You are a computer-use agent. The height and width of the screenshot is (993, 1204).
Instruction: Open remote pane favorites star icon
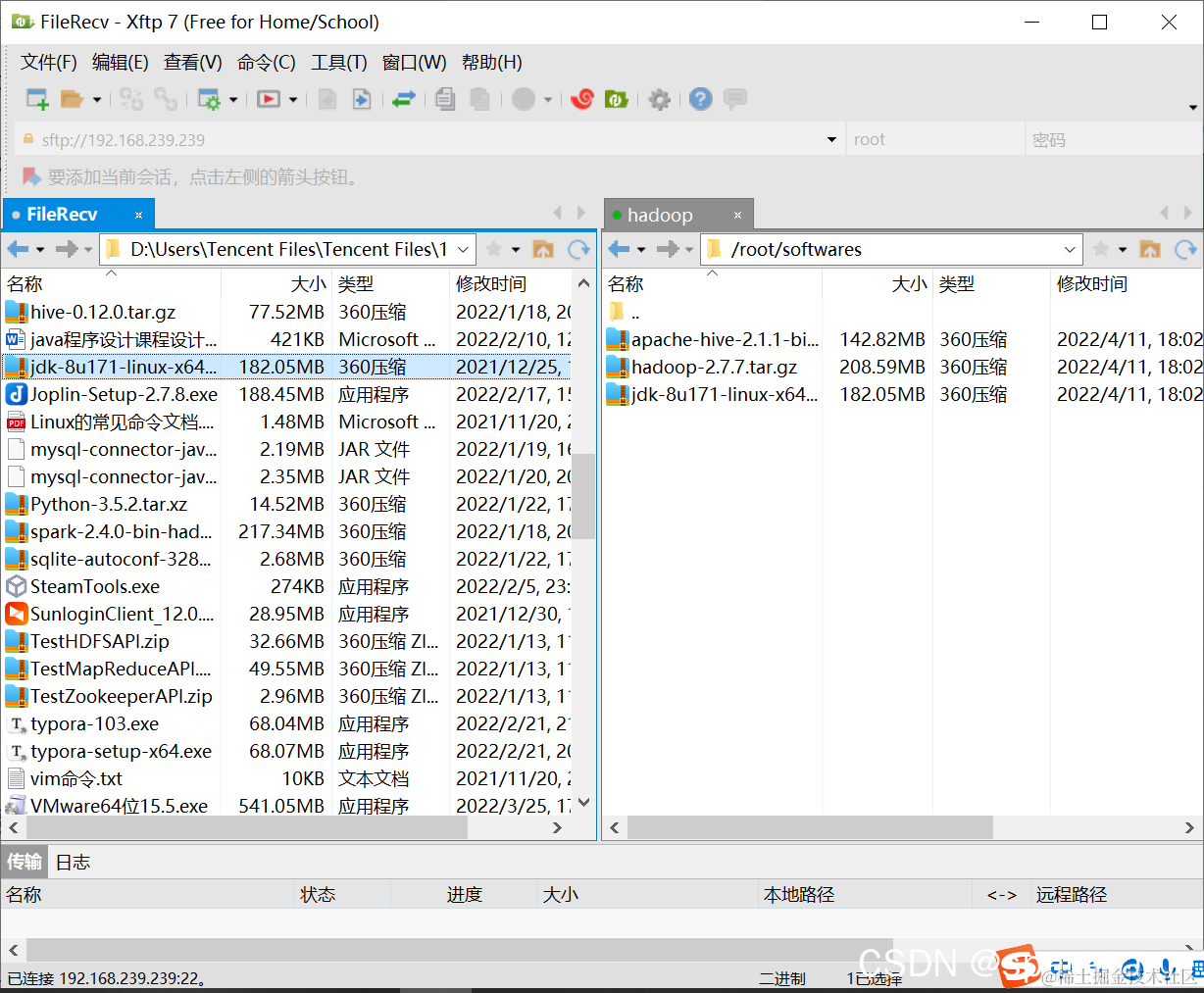point(1101,249)
